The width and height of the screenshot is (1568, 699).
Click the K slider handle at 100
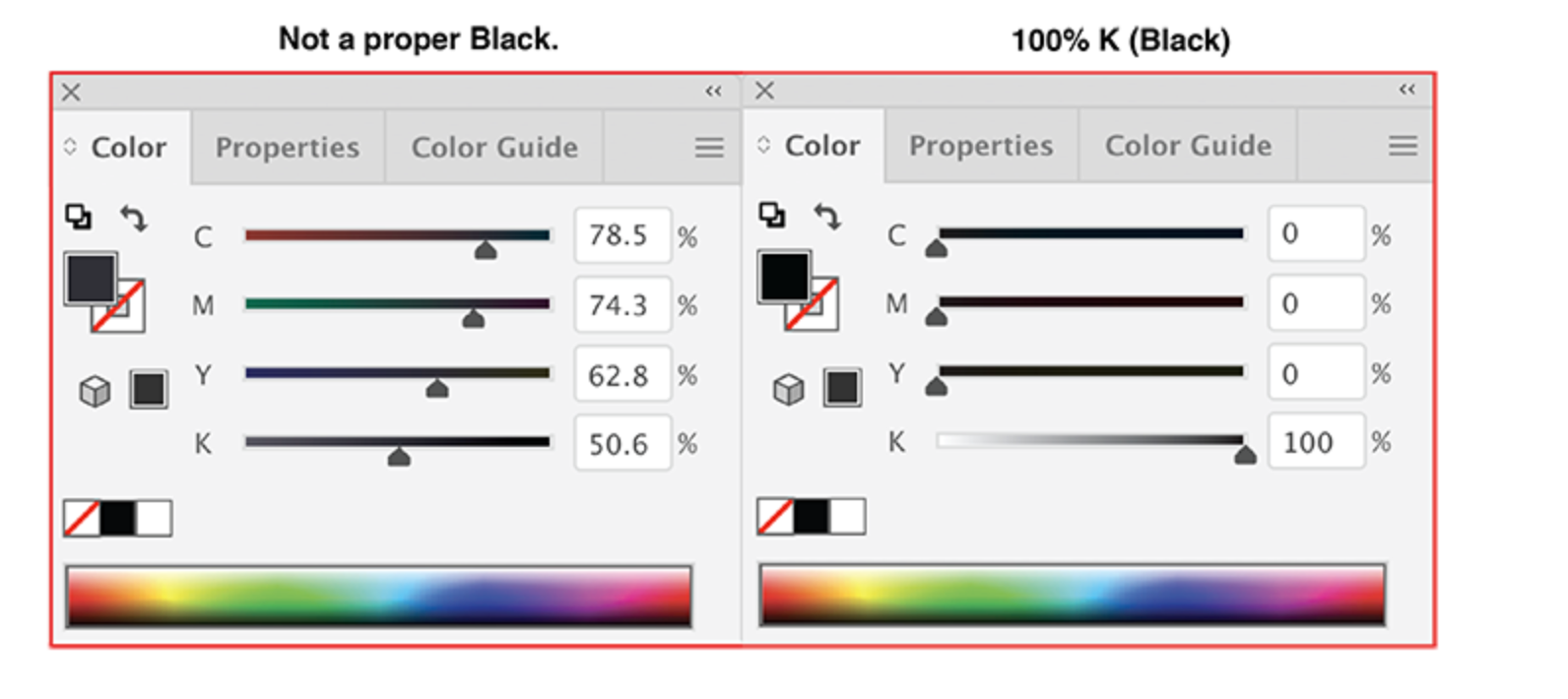pyautogui.click(x=1245, y=454)
